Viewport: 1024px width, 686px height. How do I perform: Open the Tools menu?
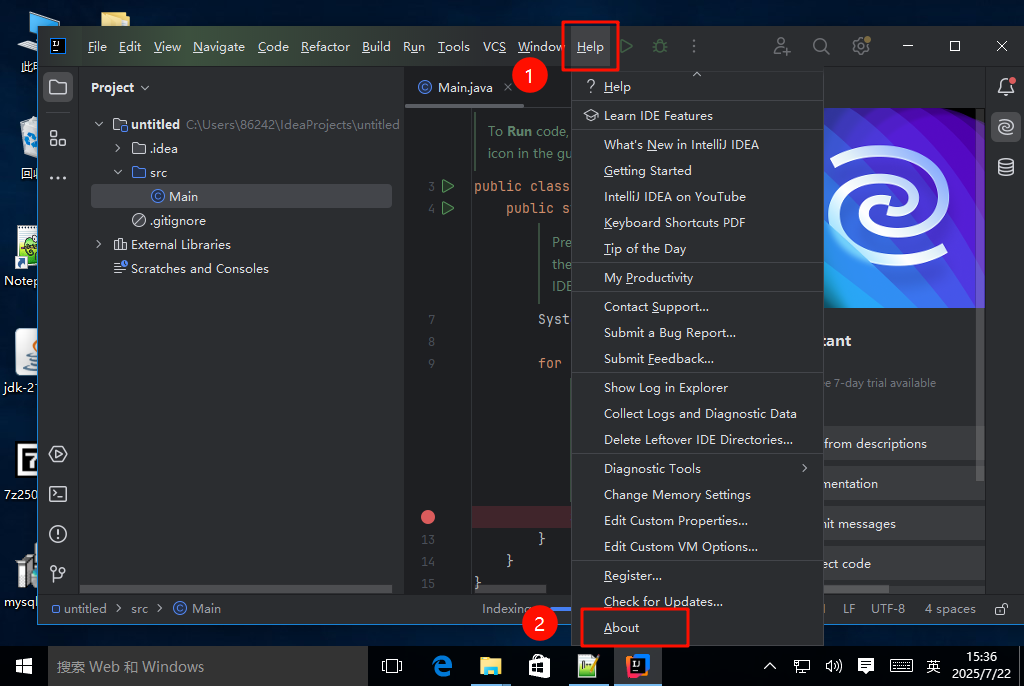click(454, 46)
